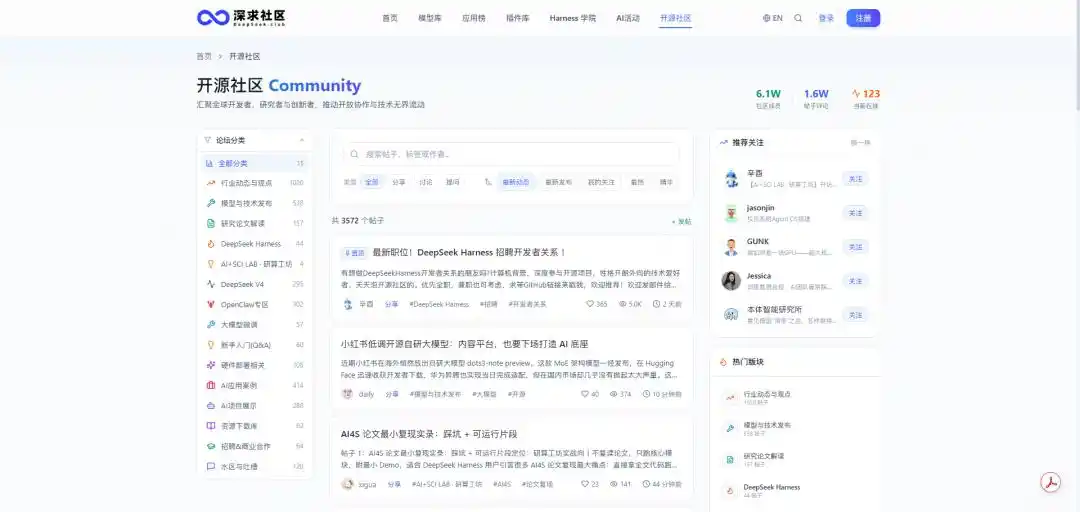
Task: Click the 研究论文解读 icon in 热门版块
Action: point(729,460)
